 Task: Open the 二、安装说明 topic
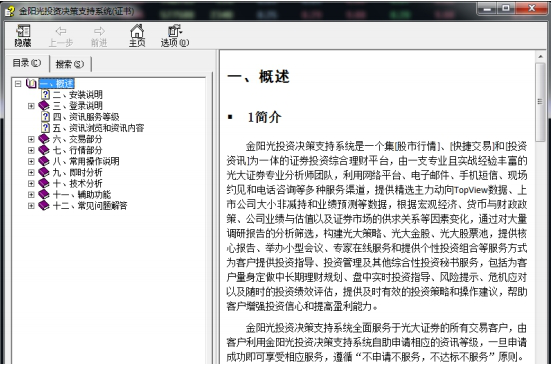tap(78, 94)
